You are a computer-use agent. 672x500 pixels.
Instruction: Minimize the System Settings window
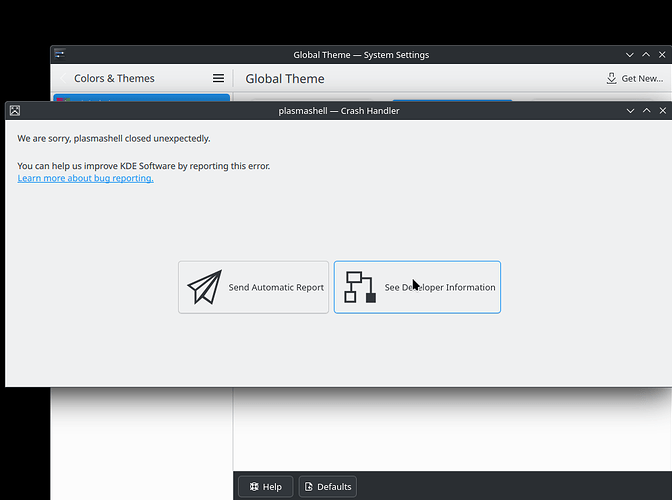(630, 54)
